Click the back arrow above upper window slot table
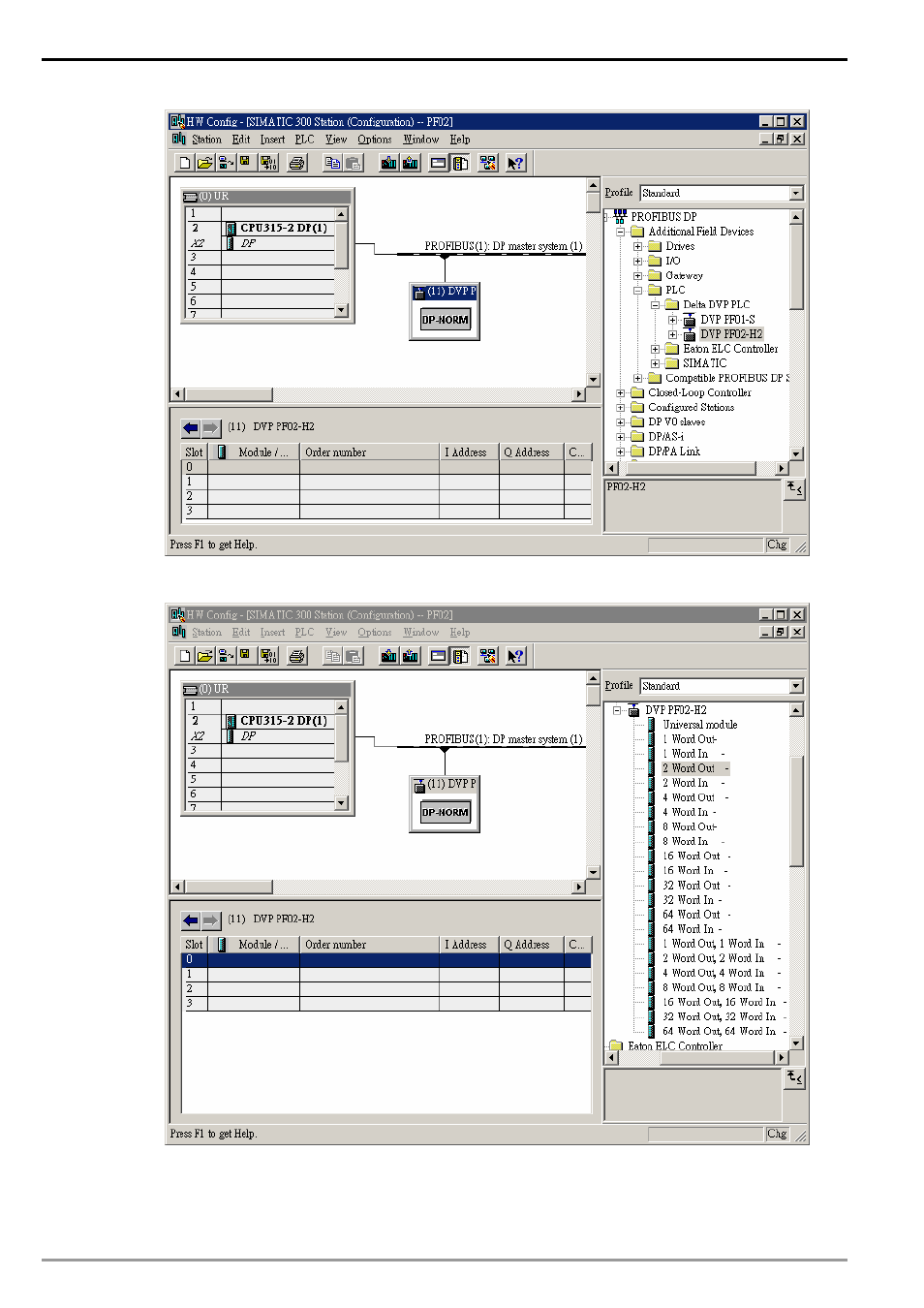 click(191, 427)
